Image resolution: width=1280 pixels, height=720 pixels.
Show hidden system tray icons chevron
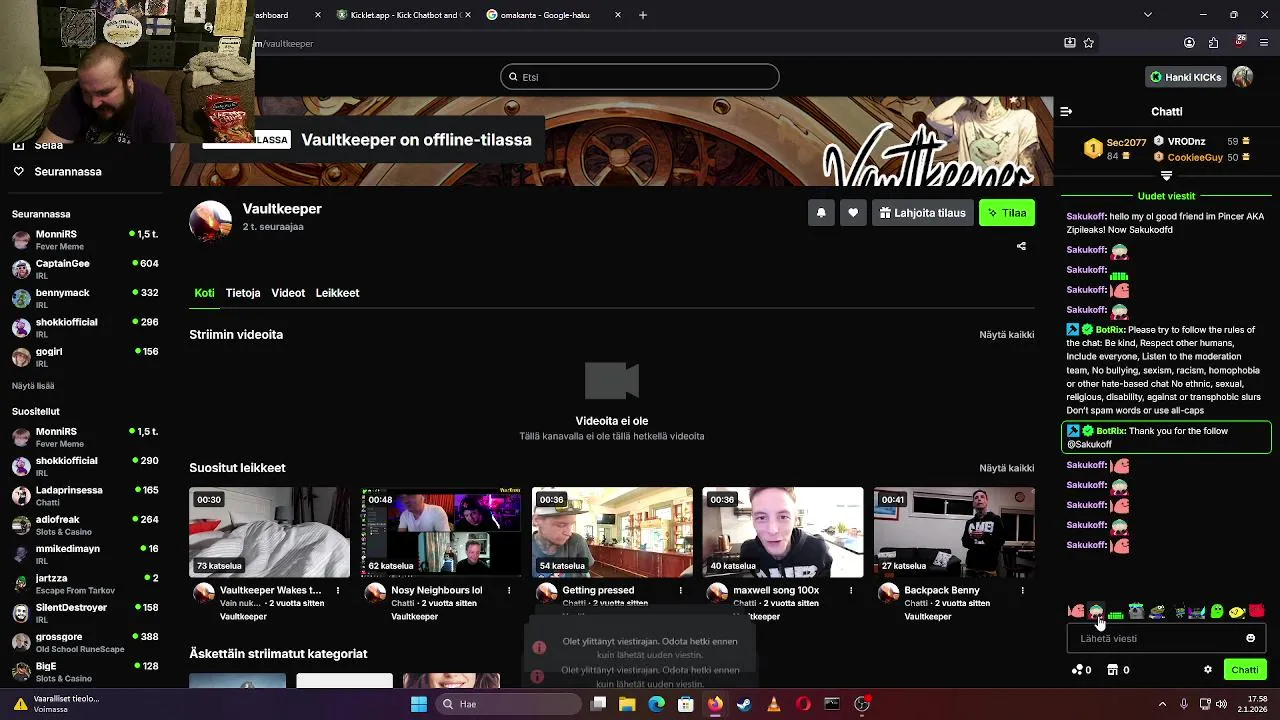click(1162, 704)
